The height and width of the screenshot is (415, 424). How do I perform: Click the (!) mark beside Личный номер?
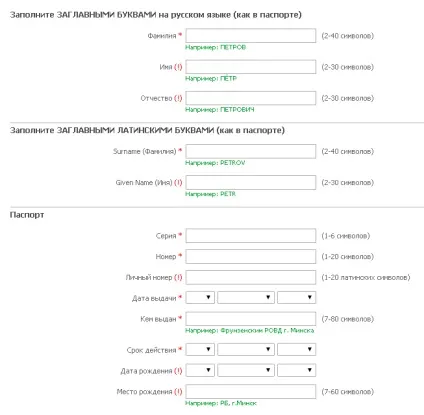point(178,277)
